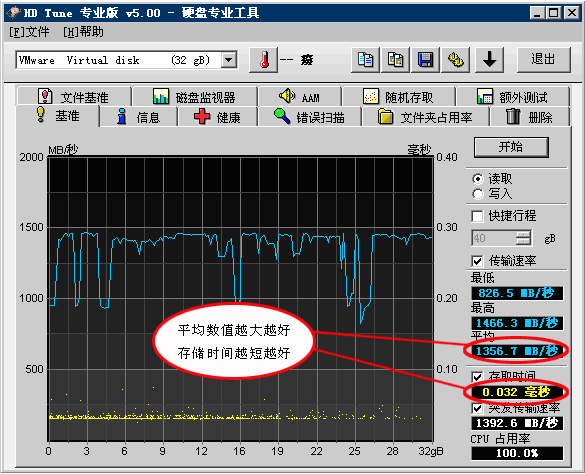Click the copy text to clipboard icon
This screenshot has width=585, height=474.
365,60
